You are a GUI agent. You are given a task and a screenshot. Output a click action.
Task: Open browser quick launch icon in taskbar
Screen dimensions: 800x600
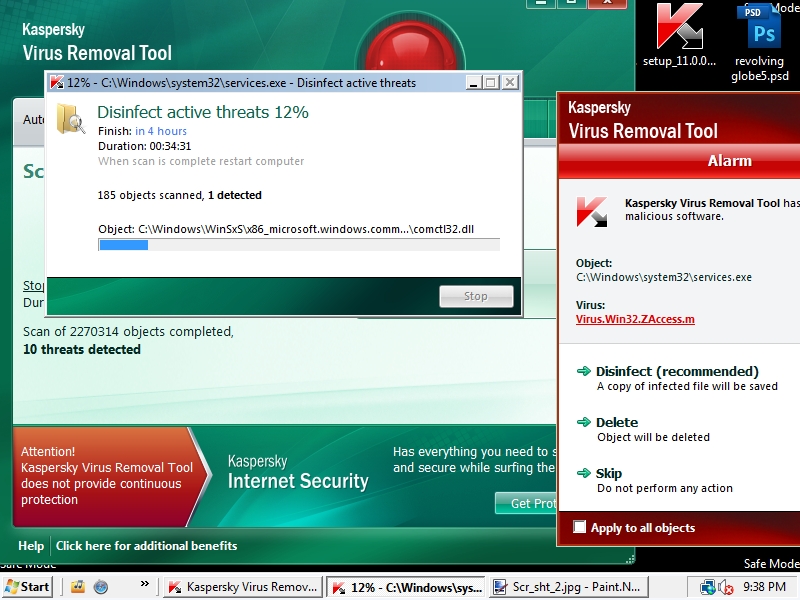[101, 587]
